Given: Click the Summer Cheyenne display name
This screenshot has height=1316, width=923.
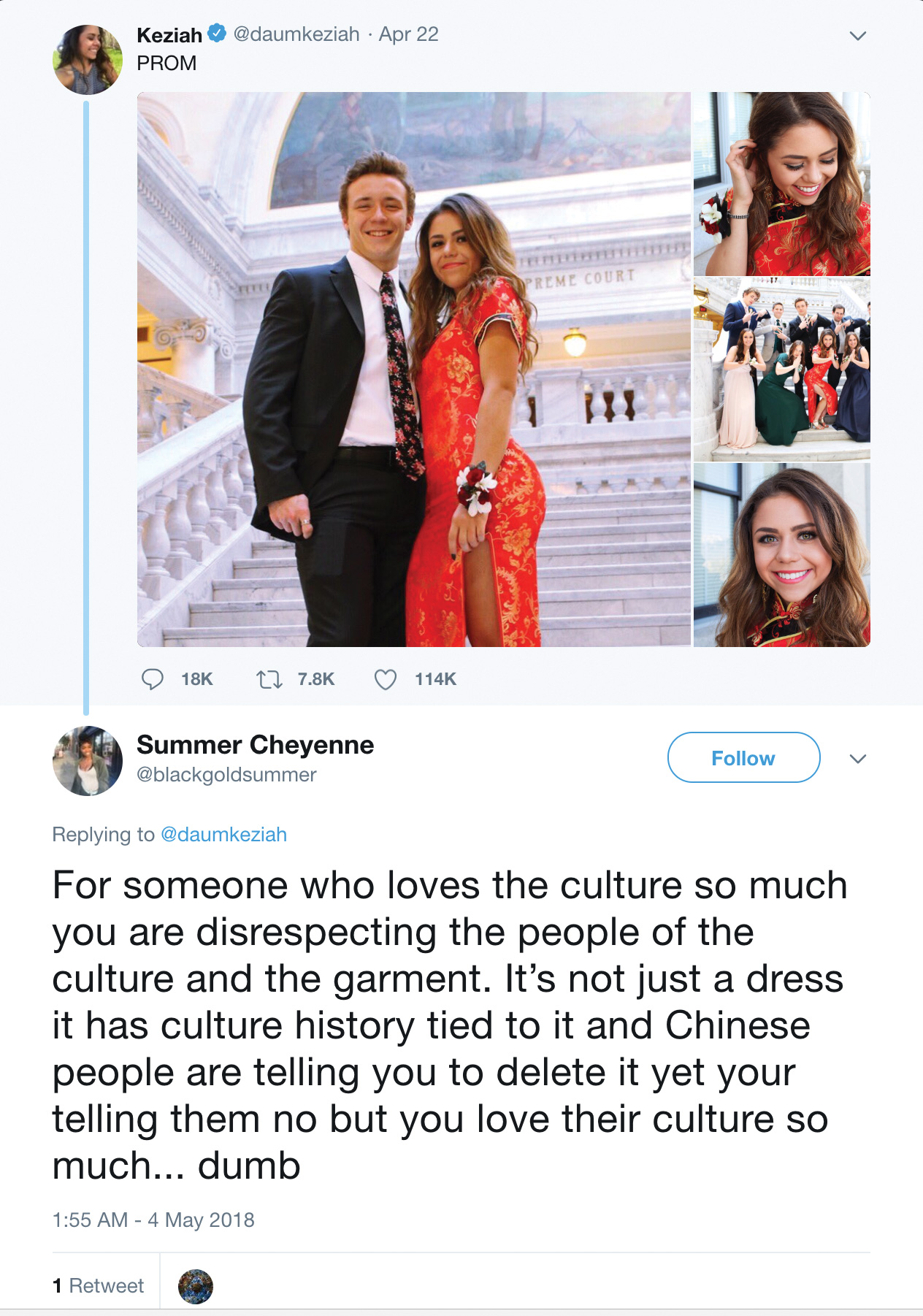Looking at the screenshot, I should 255,745.
